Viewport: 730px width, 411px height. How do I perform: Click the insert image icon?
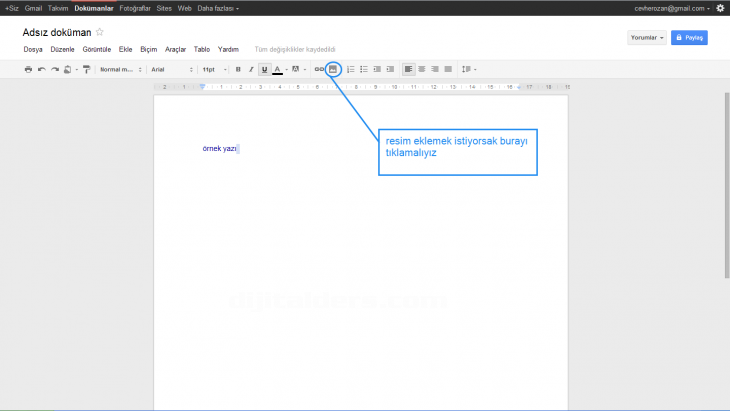pos(333,69)
